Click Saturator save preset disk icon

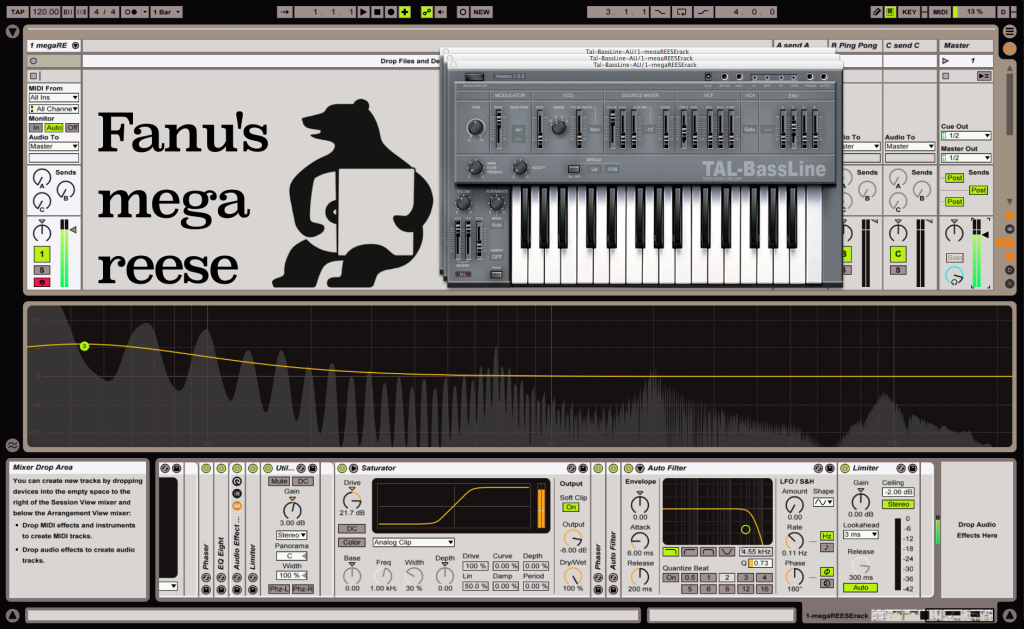click(x=583, y=468)
